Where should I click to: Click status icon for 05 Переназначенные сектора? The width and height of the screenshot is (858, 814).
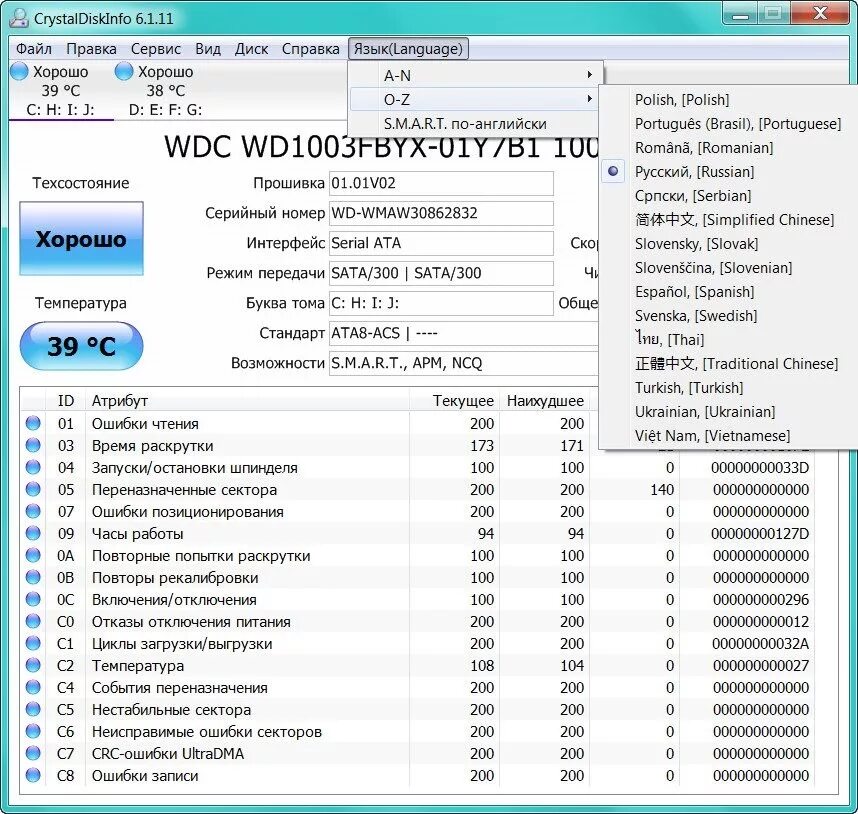pyautogui.click(x=33, y=489)
